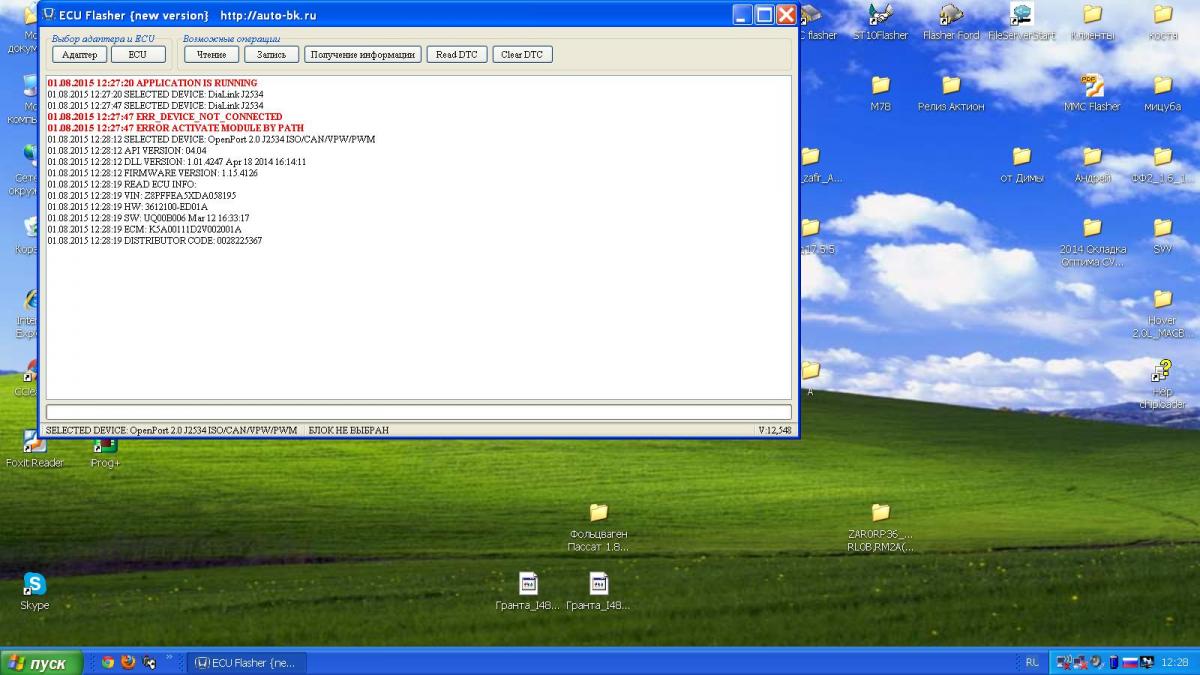Click the HW: 3612100-ED01A log line
1200x675 pixels.
(x=128, y=207)
